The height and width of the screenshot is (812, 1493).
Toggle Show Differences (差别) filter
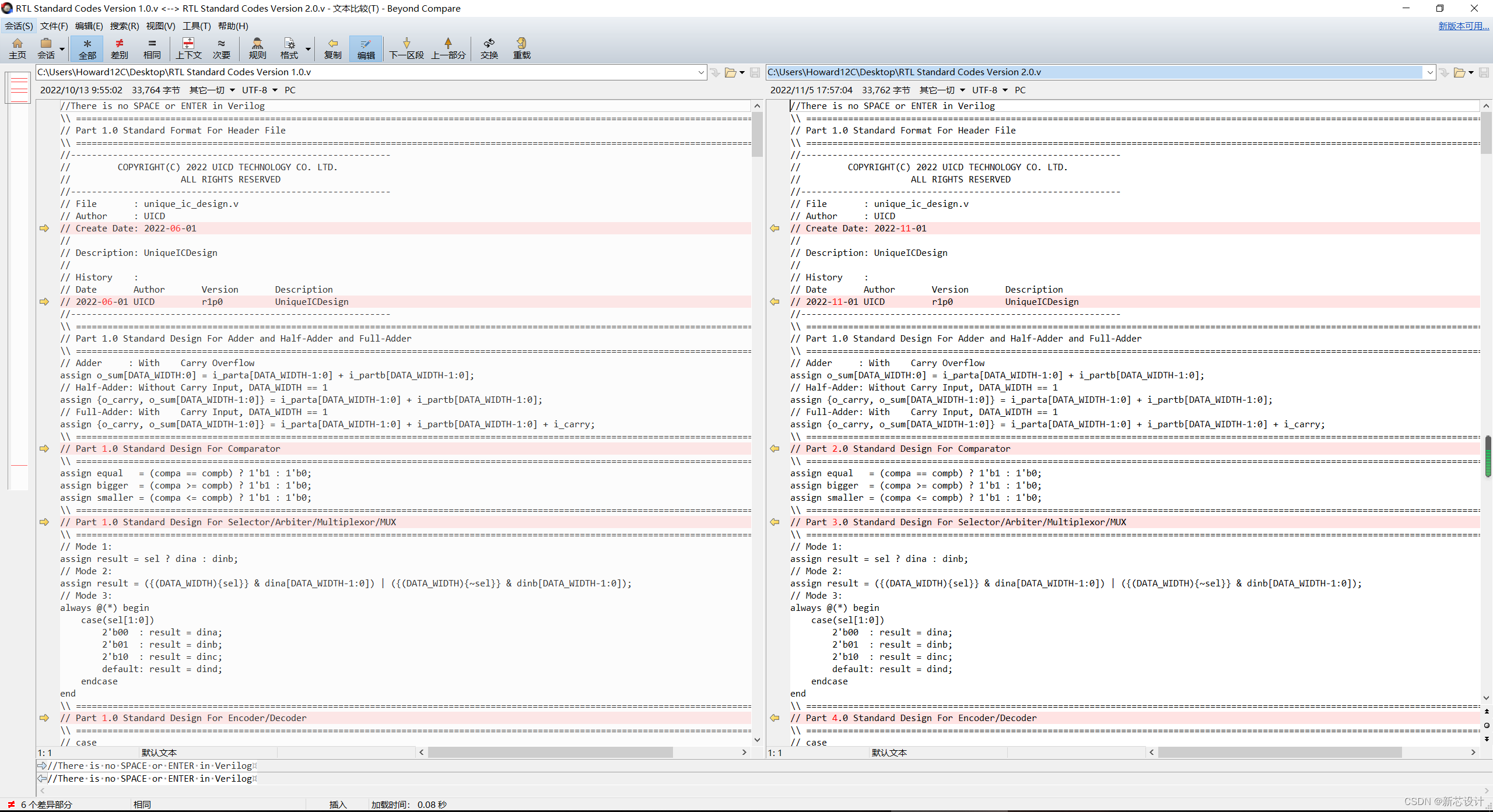[x=120, y=48]
